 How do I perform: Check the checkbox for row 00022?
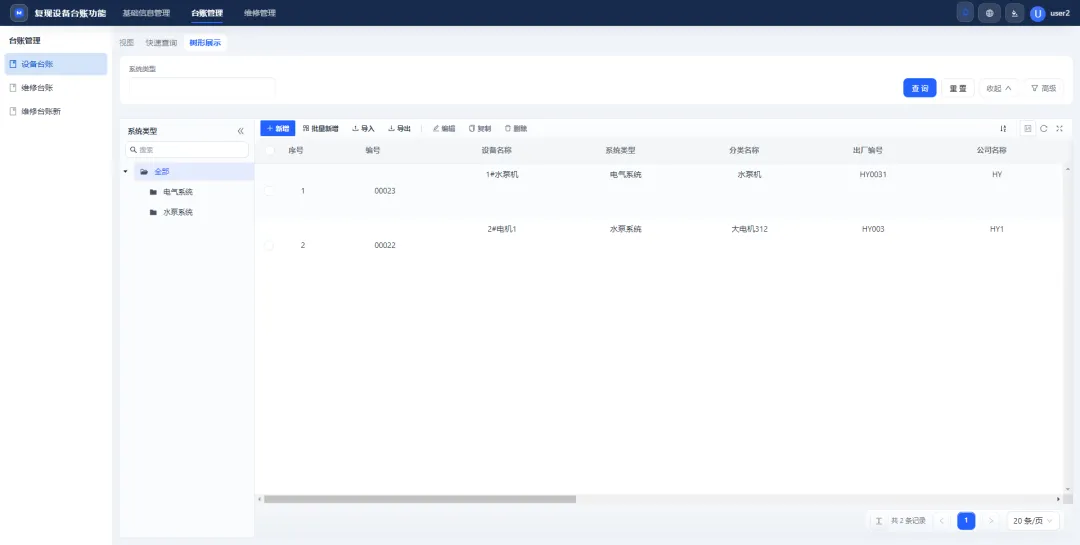(x=269, y=245)
